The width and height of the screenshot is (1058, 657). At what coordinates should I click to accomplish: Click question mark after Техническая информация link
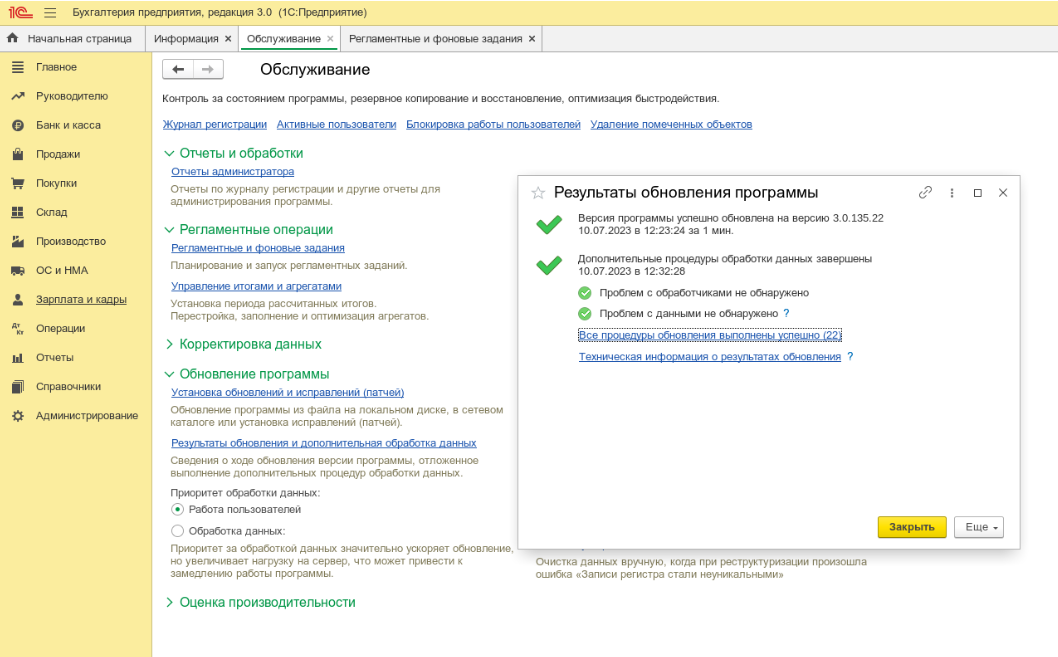coord(850,356)
